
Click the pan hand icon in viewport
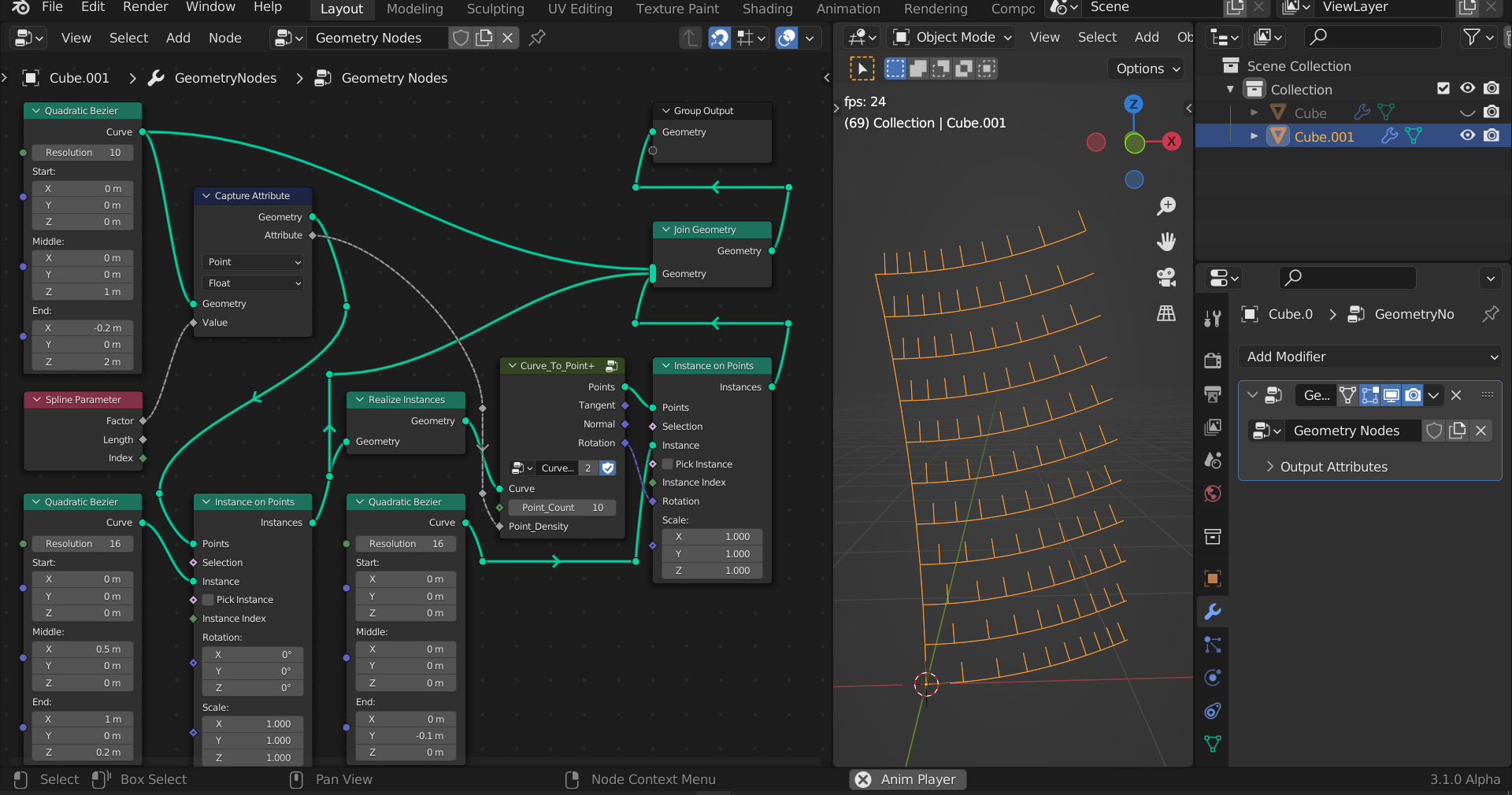coord(1166,242)
